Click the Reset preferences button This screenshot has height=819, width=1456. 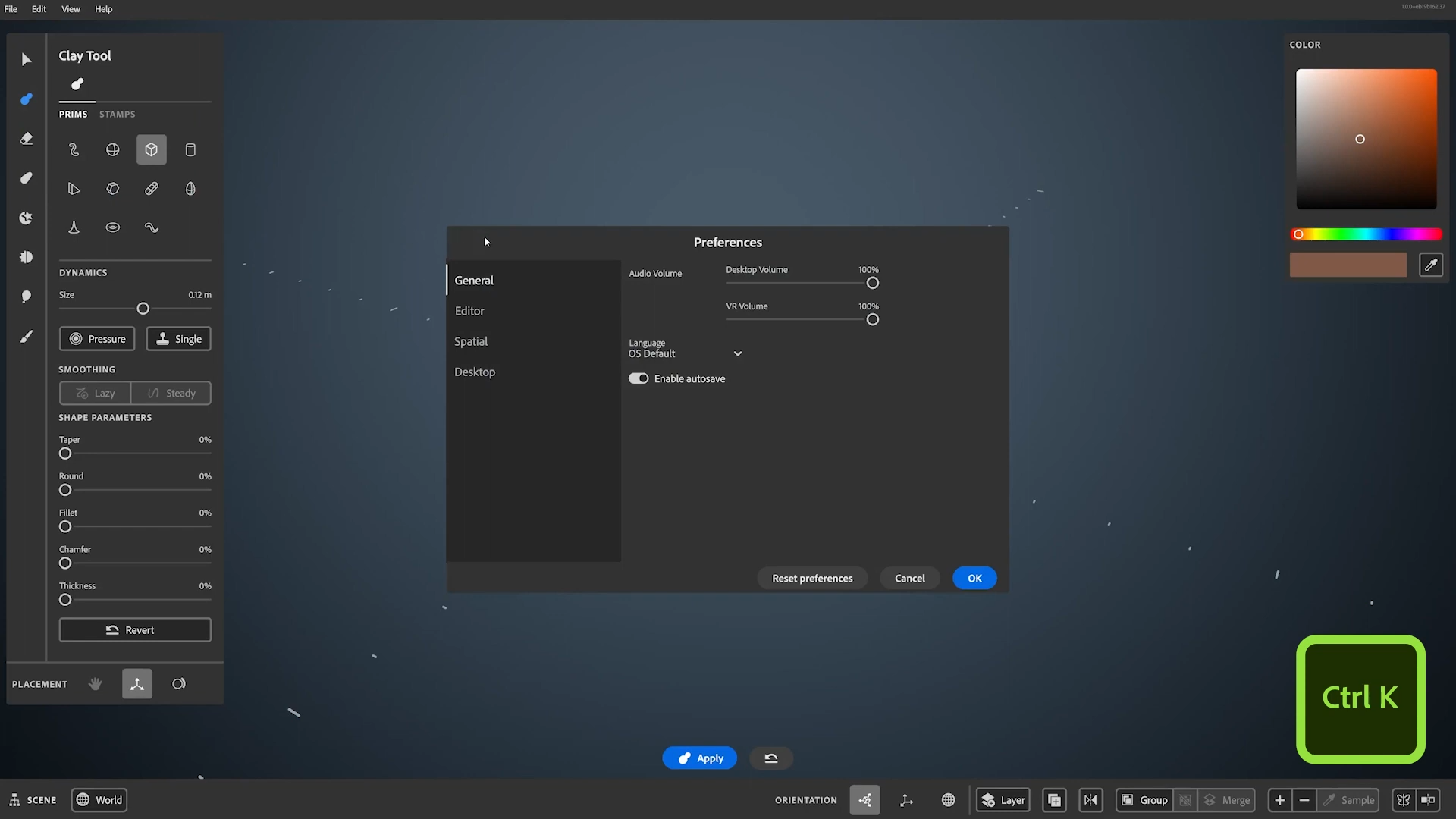click(x=812, y=578)
